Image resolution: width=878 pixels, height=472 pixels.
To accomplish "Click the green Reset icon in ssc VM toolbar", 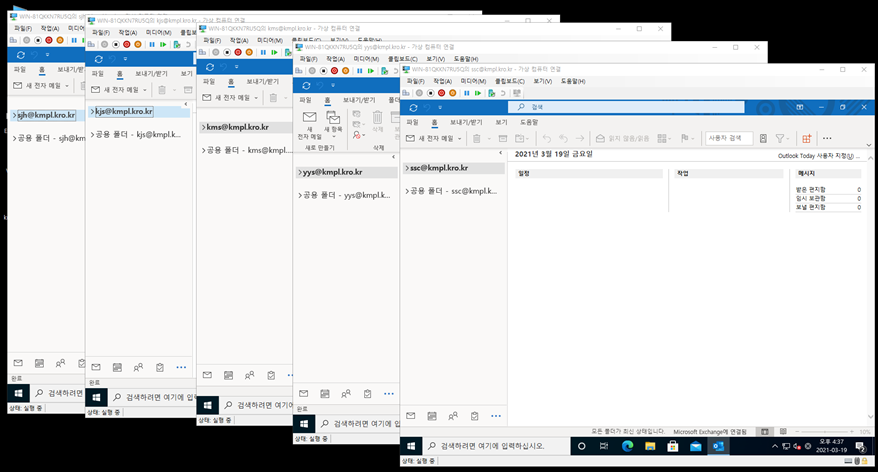I will point(478,93).
